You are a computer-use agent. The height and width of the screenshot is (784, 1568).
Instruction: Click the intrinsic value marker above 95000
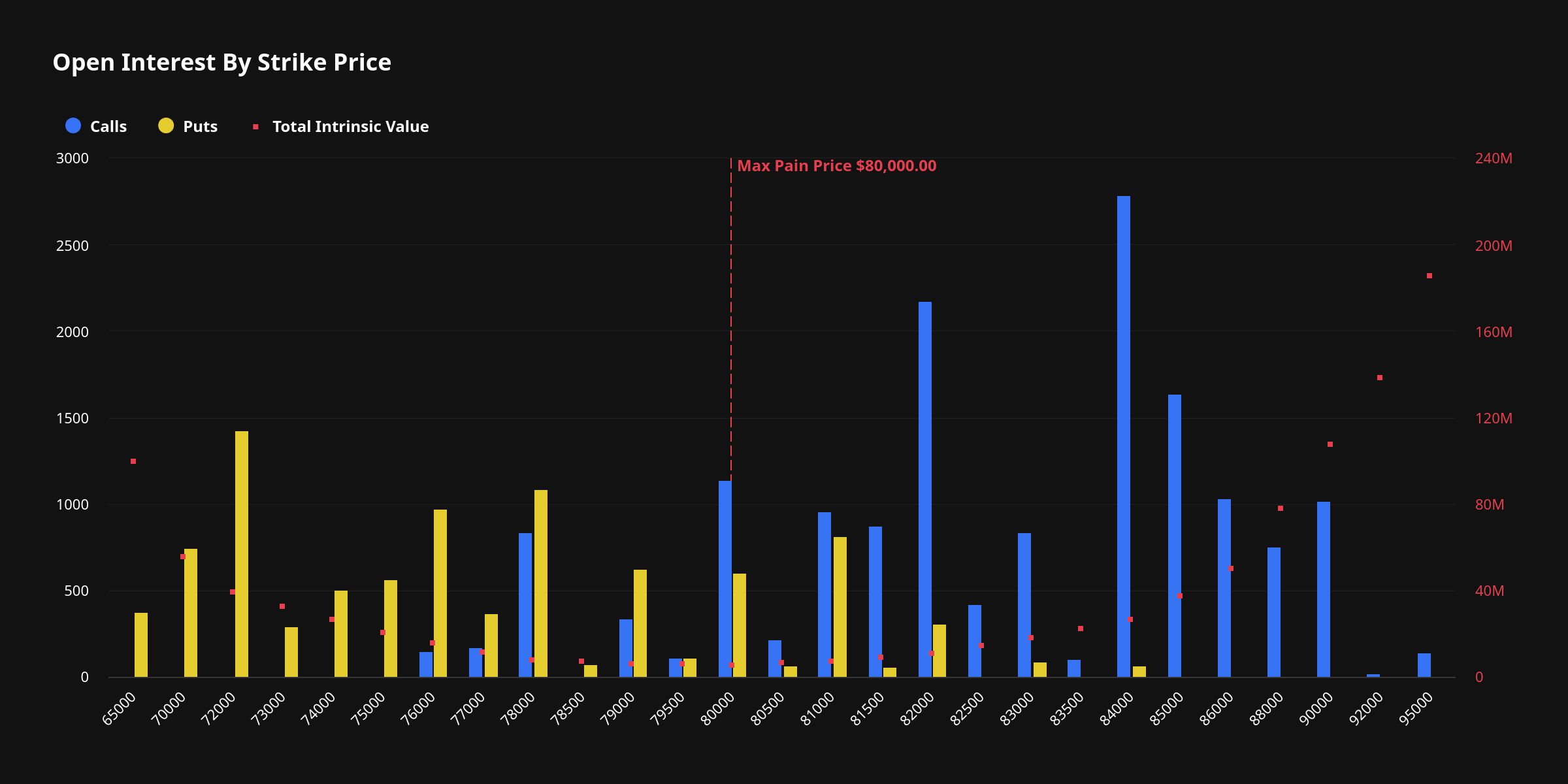[x=1429, y=276]
